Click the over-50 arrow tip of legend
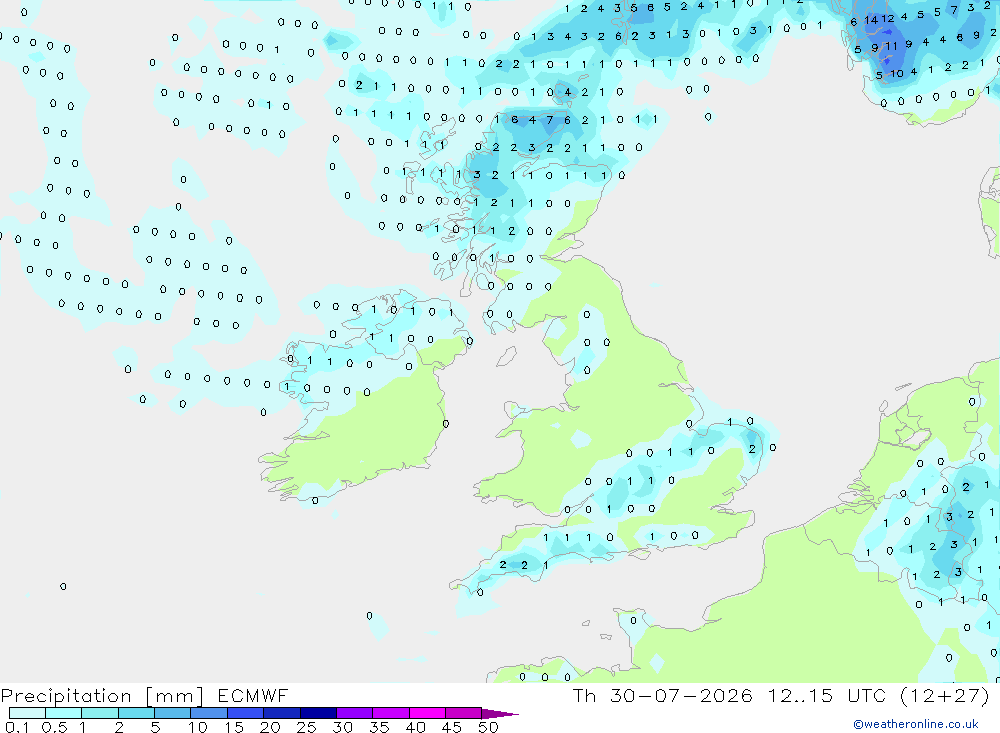 click(500, 713)
